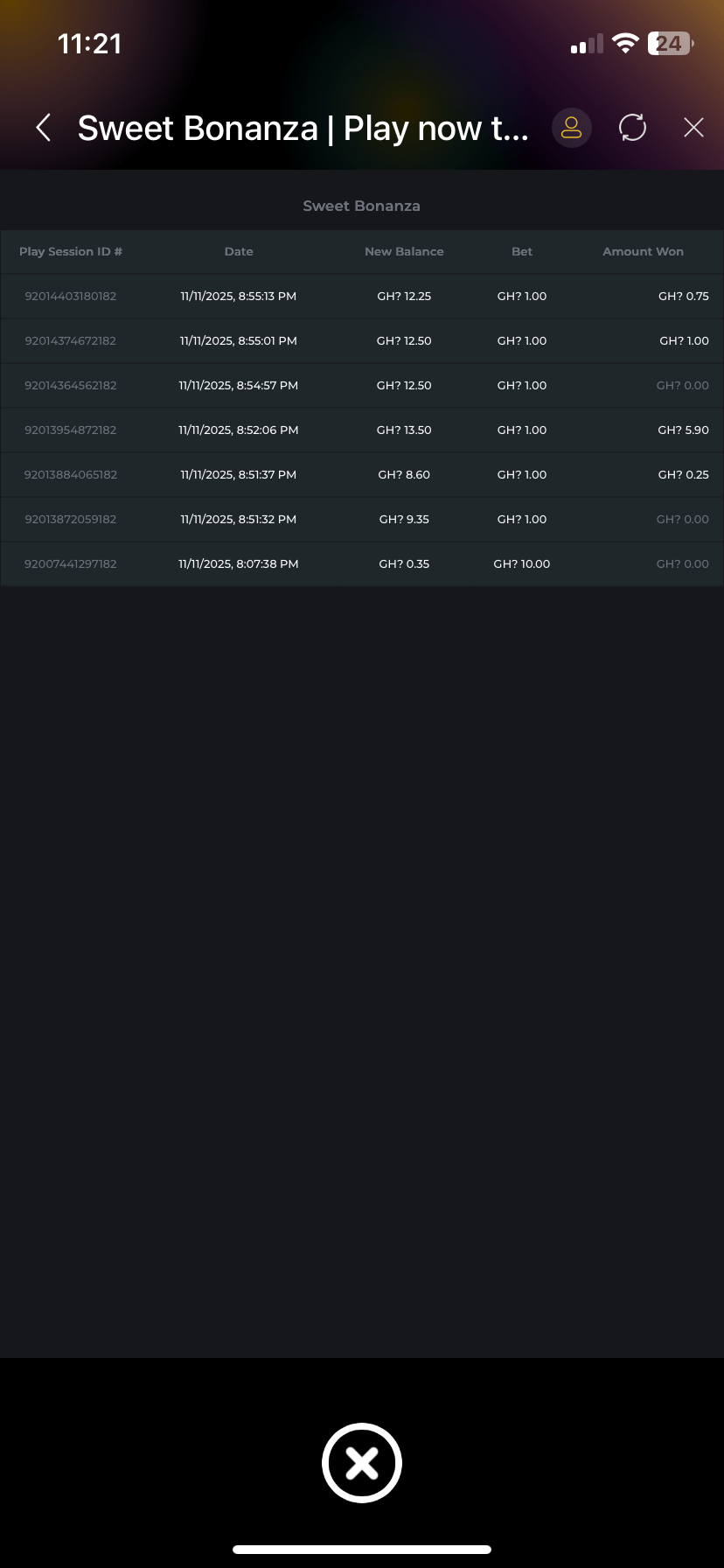Tap the refresh page icon
The image size is (724, 1568).
tap(632, 128)
